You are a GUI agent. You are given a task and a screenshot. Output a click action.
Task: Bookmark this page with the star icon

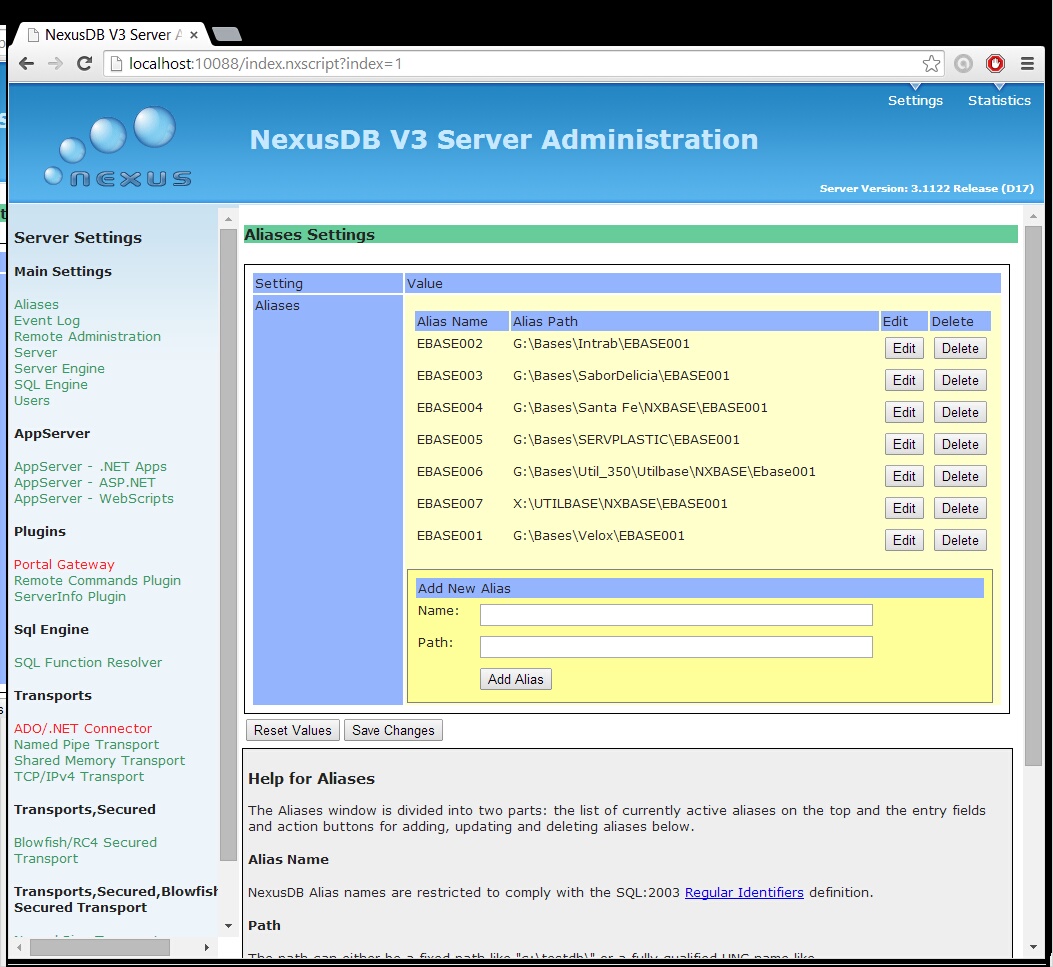tap(931, 64)
